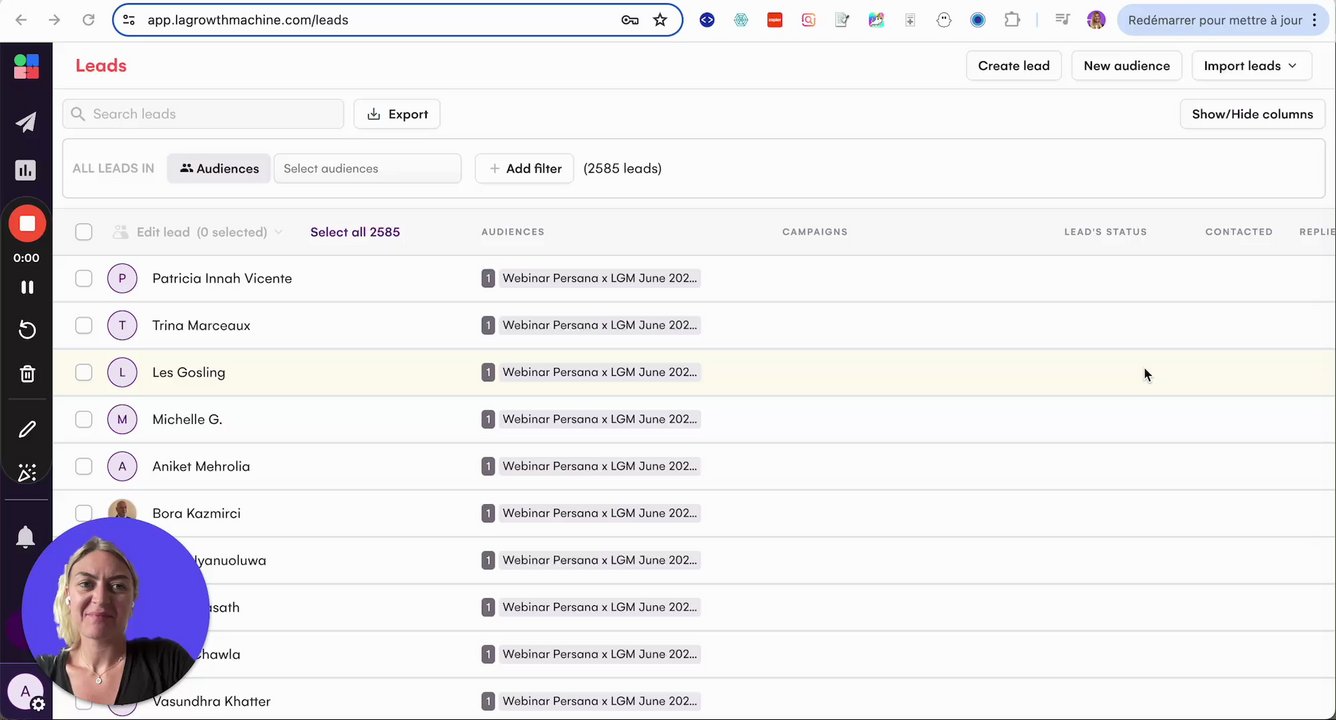Click the La Growth Machine logo
Screen dimensions: 1336x720
pos(26,67)
